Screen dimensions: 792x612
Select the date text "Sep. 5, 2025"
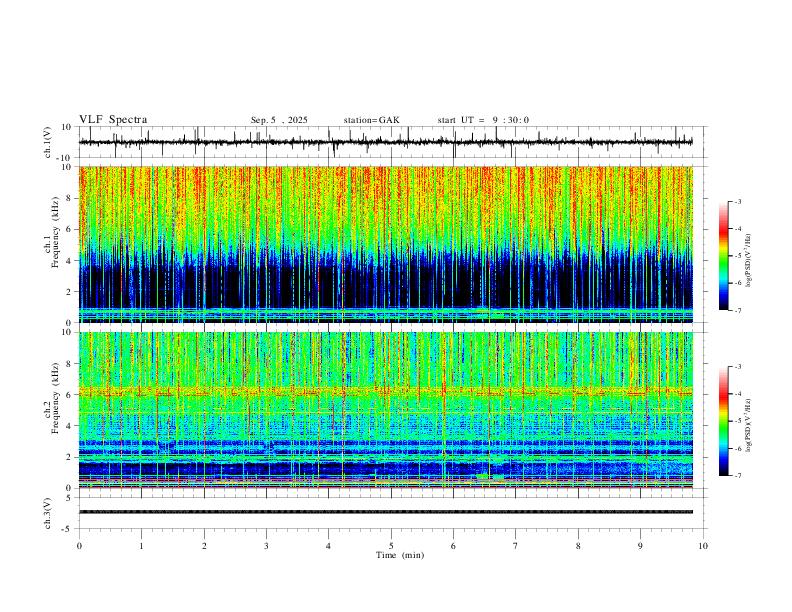279,120
